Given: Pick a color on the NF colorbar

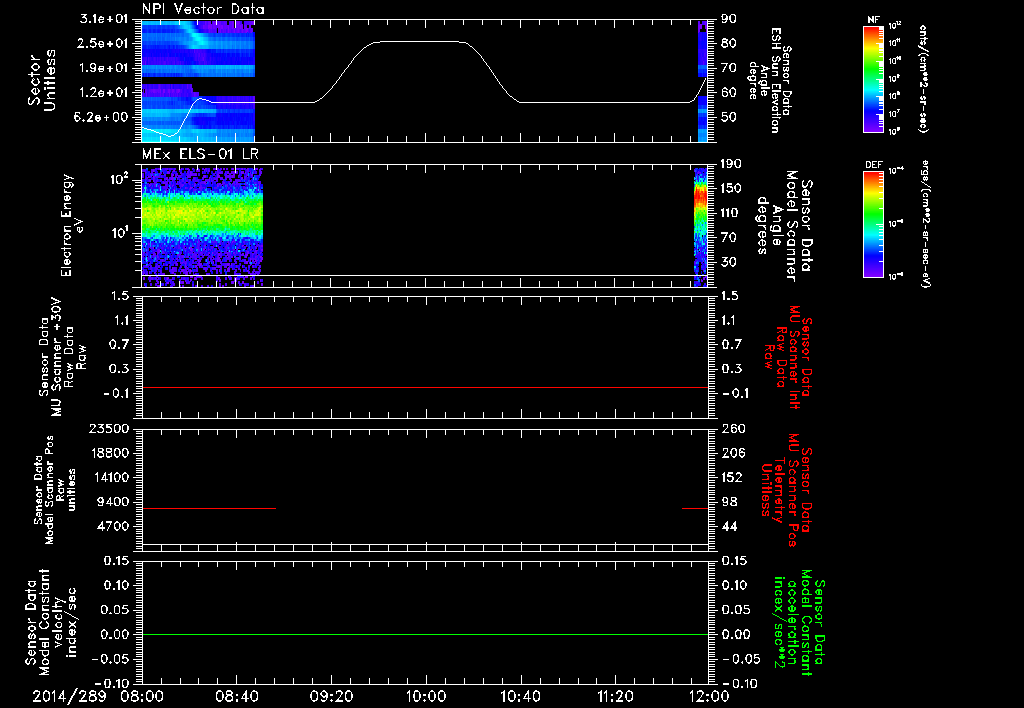Looking at the screenshot, I should [874, 79].
